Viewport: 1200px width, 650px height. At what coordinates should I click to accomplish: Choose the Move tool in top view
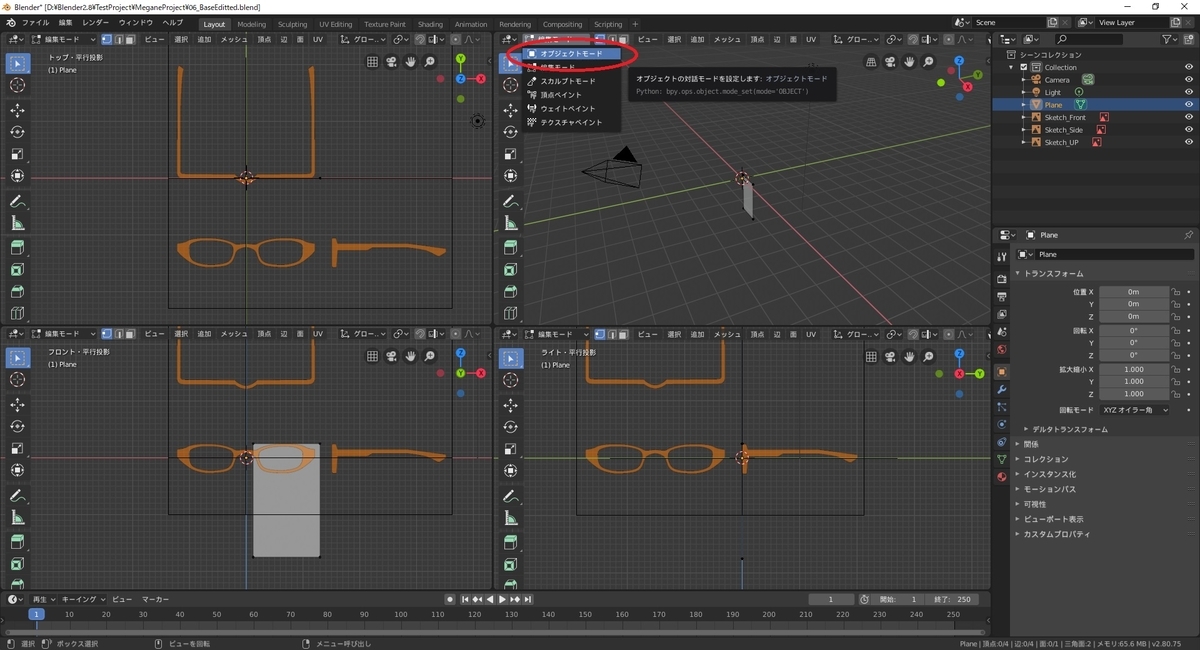click(17, 110)
